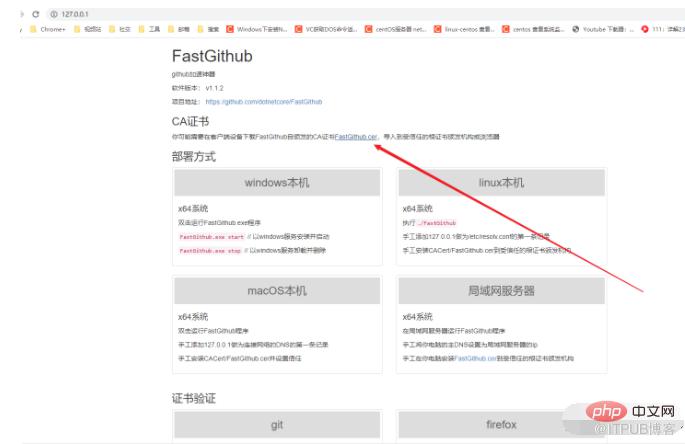Open the 'VC获取DOS命令' bookmark
Image resolution: width=685 pixels, height=444 pixels.
326,29
